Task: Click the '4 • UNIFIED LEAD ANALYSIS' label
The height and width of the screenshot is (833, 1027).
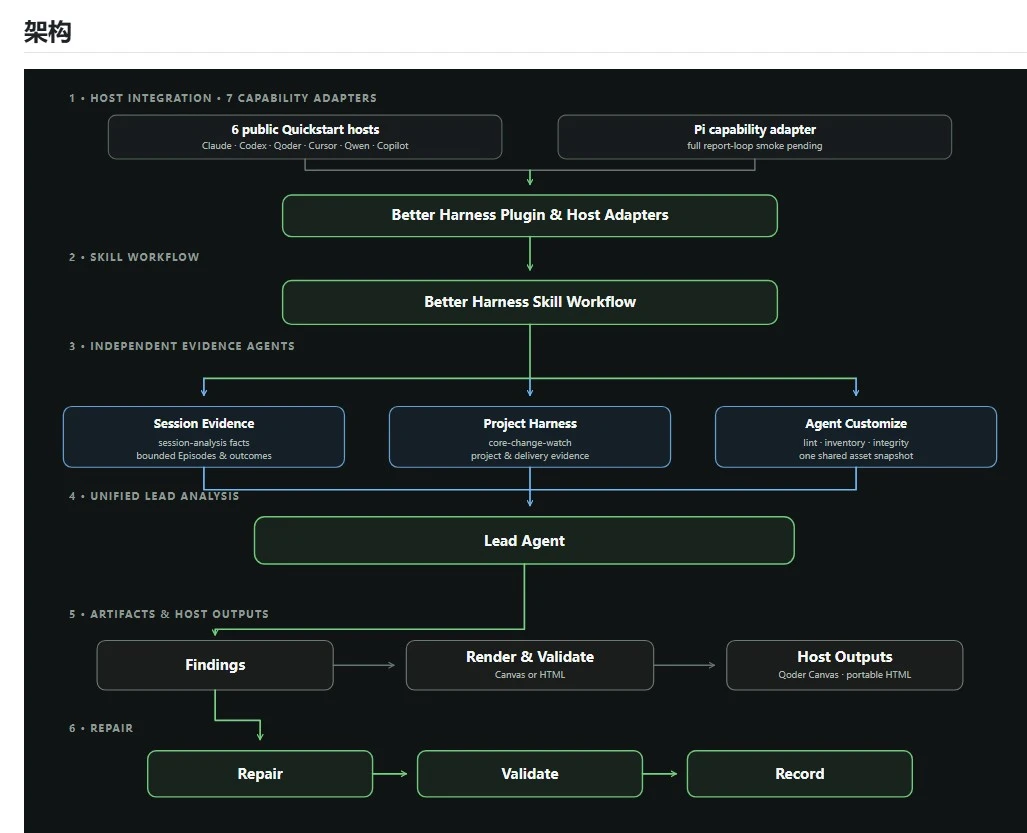Action: [154, 496]
